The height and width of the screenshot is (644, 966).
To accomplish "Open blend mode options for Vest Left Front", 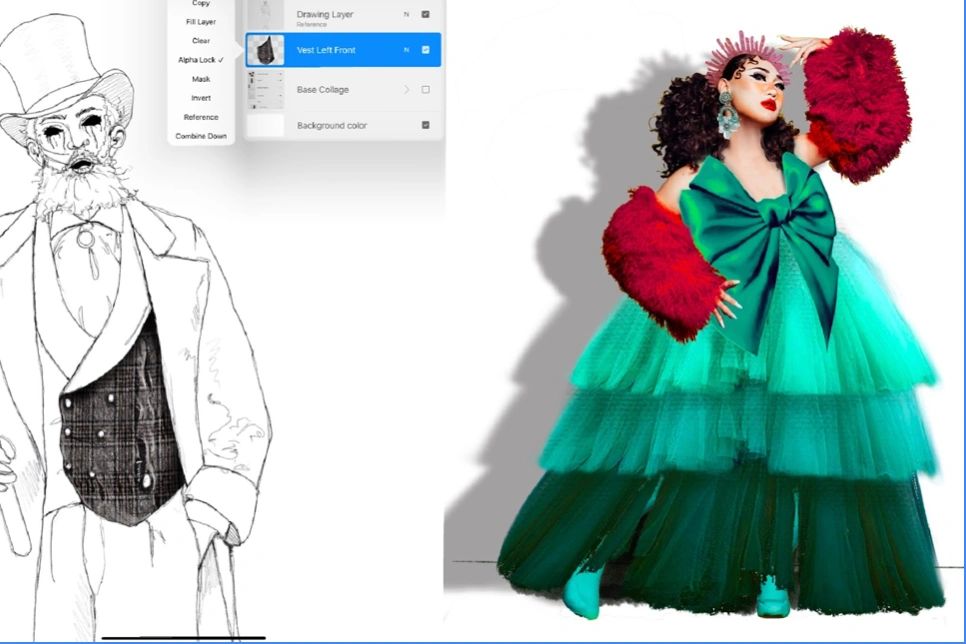I will point(407,49).
